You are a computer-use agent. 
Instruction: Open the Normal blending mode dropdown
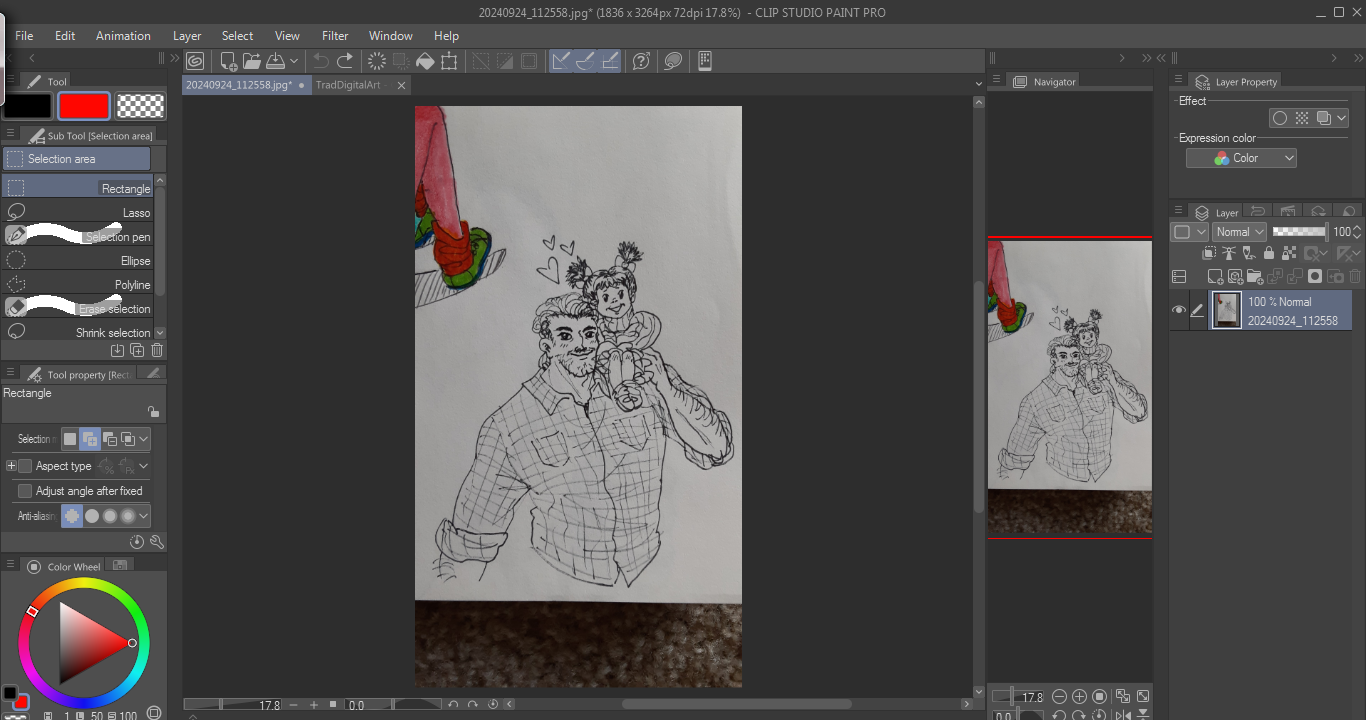coord(1240,231)
